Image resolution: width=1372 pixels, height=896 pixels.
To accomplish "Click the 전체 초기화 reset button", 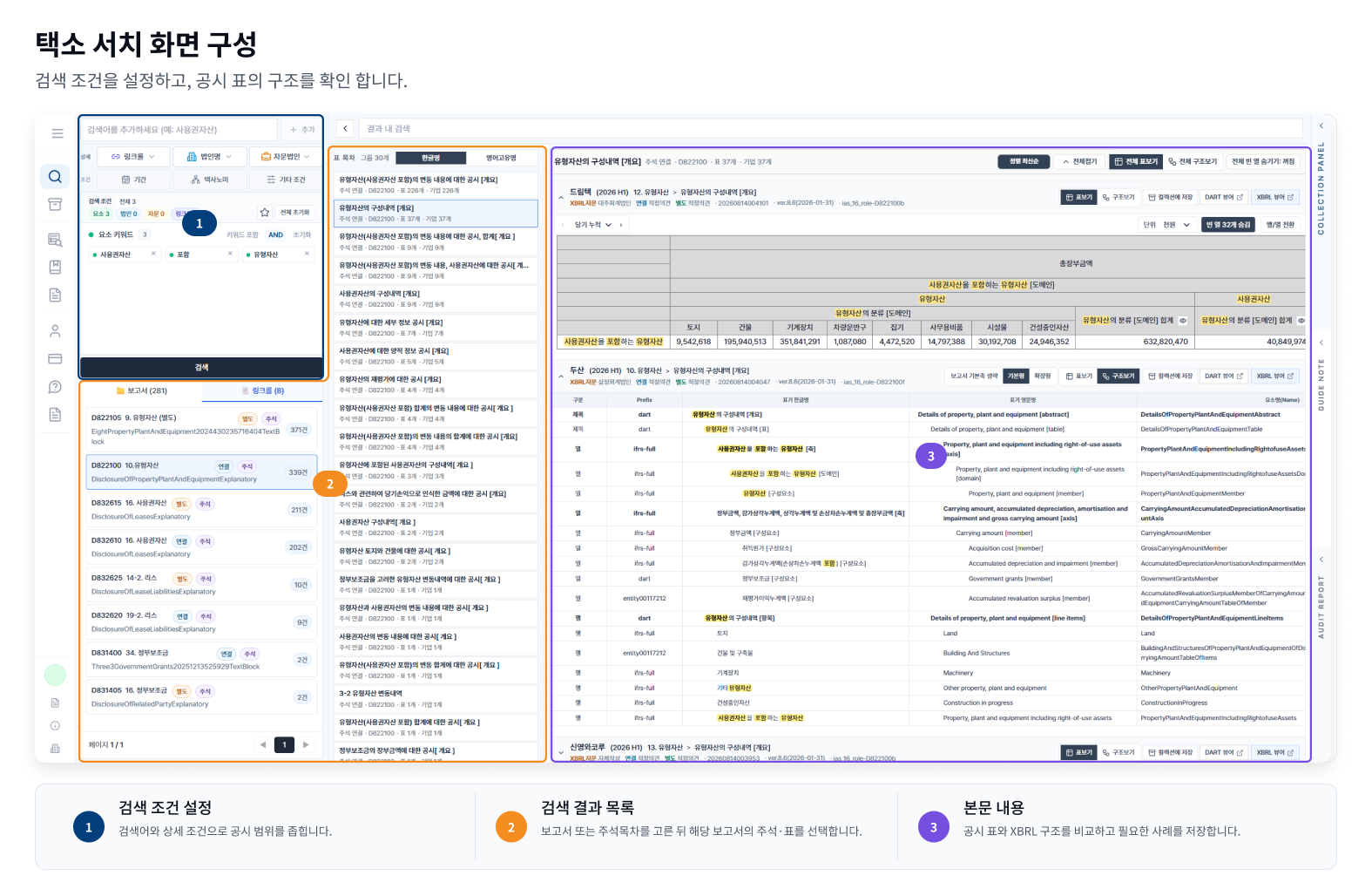I will pyautogui.click(x=295, y=213).
